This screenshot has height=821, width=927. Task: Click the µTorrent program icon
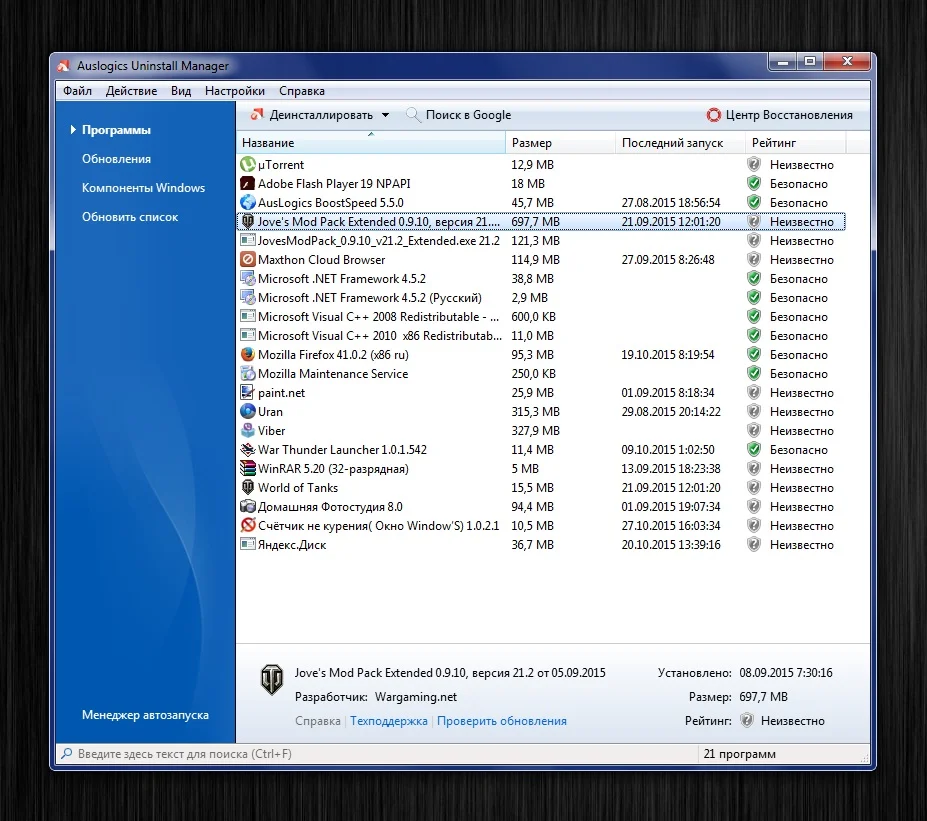[248, 165]
